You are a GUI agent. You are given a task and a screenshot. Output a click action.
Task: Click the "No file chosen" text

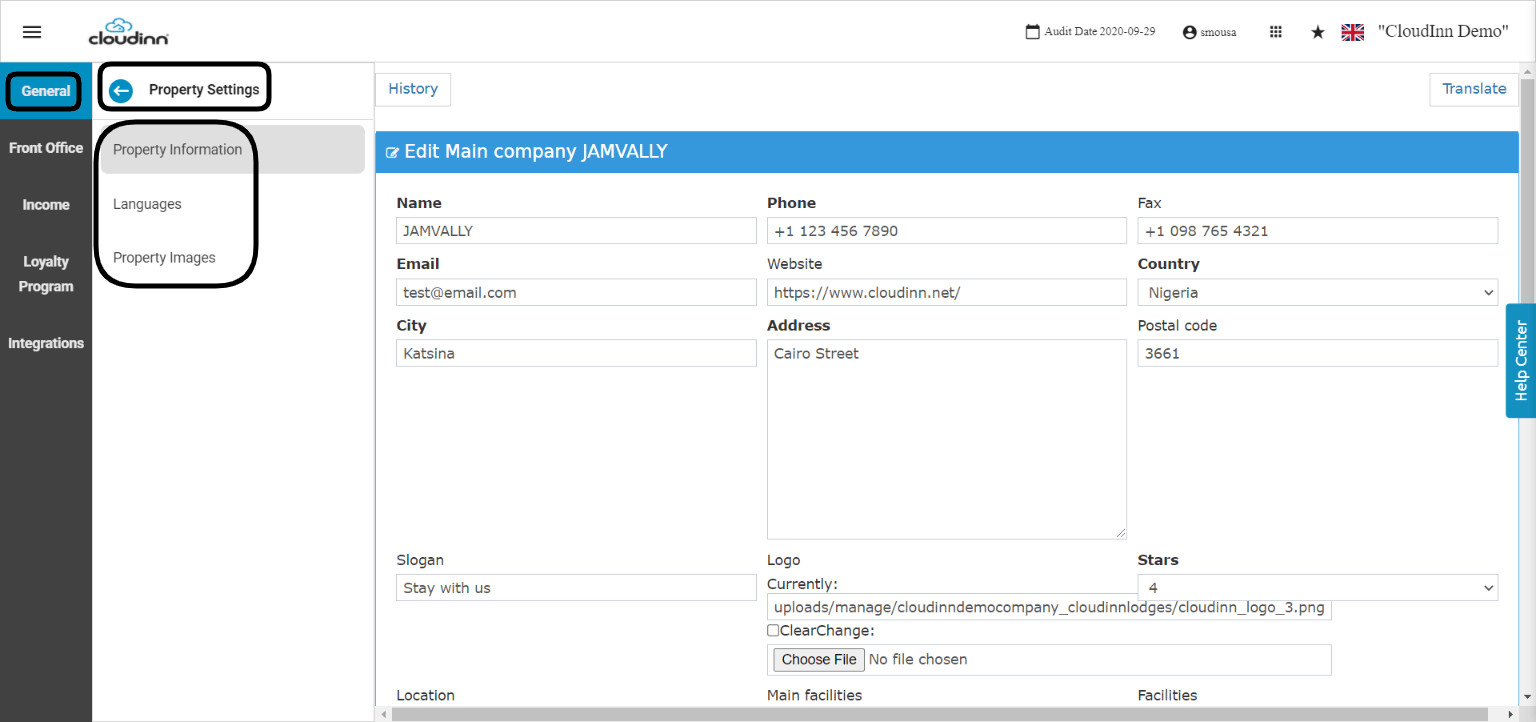coord(918,660)
